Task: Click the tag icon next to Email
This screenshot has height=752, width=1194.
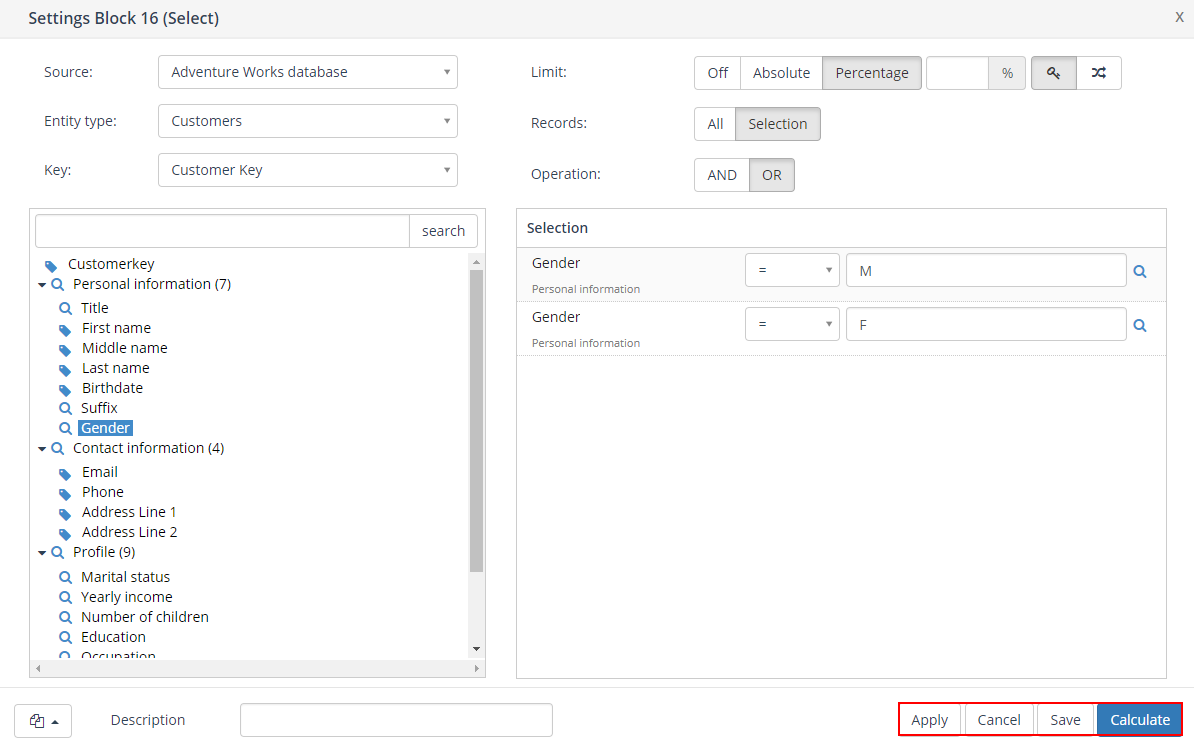Action: [x=65, y=473]
